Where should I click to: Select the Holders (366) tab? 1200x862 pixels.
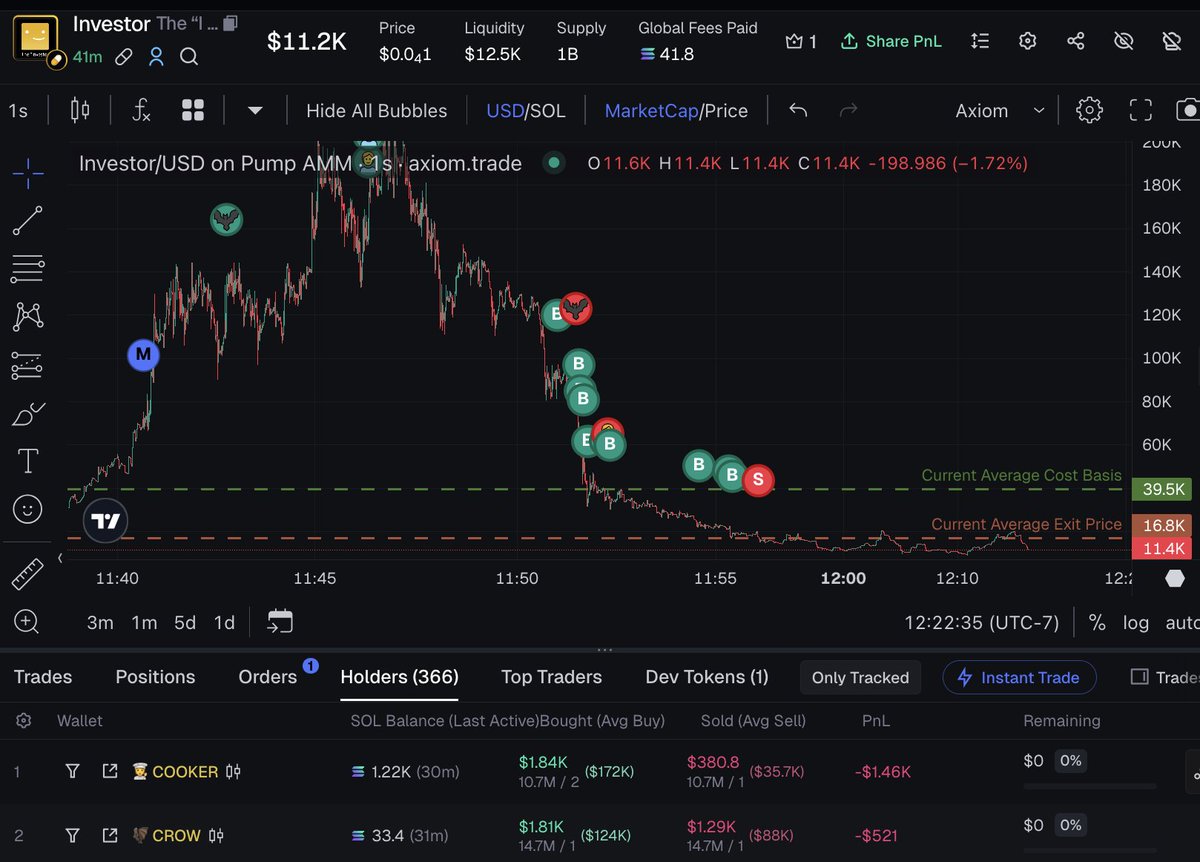point(399,677)
